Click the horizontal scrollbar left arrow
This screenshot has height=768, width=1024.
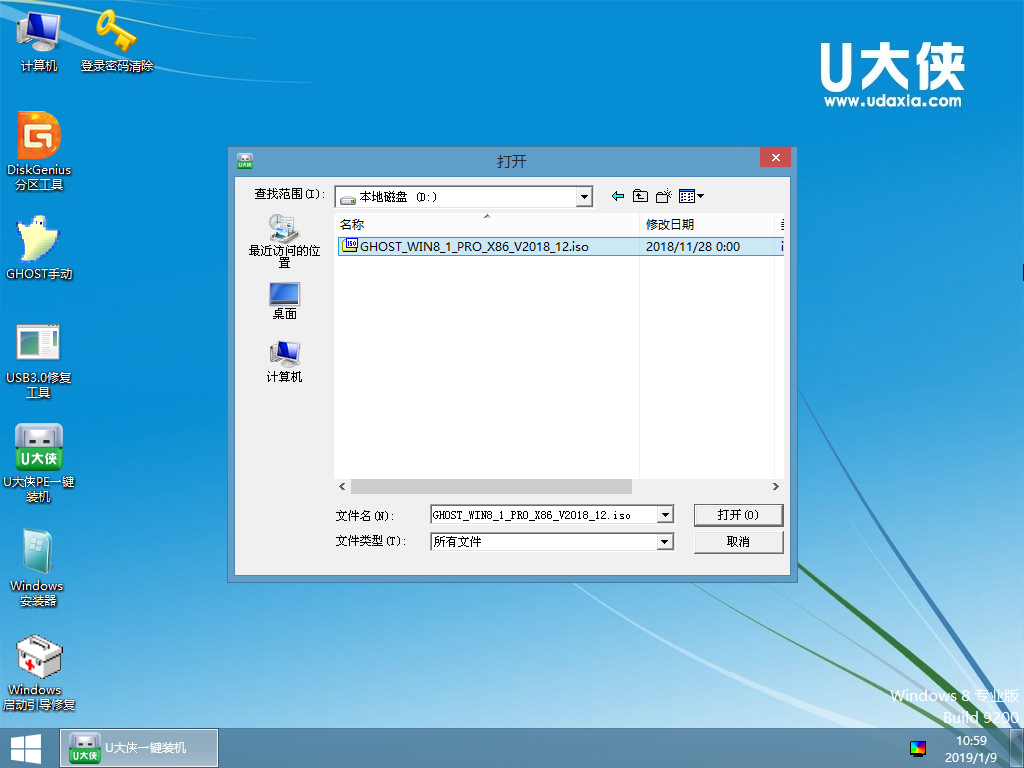click(x=342, y=487)
